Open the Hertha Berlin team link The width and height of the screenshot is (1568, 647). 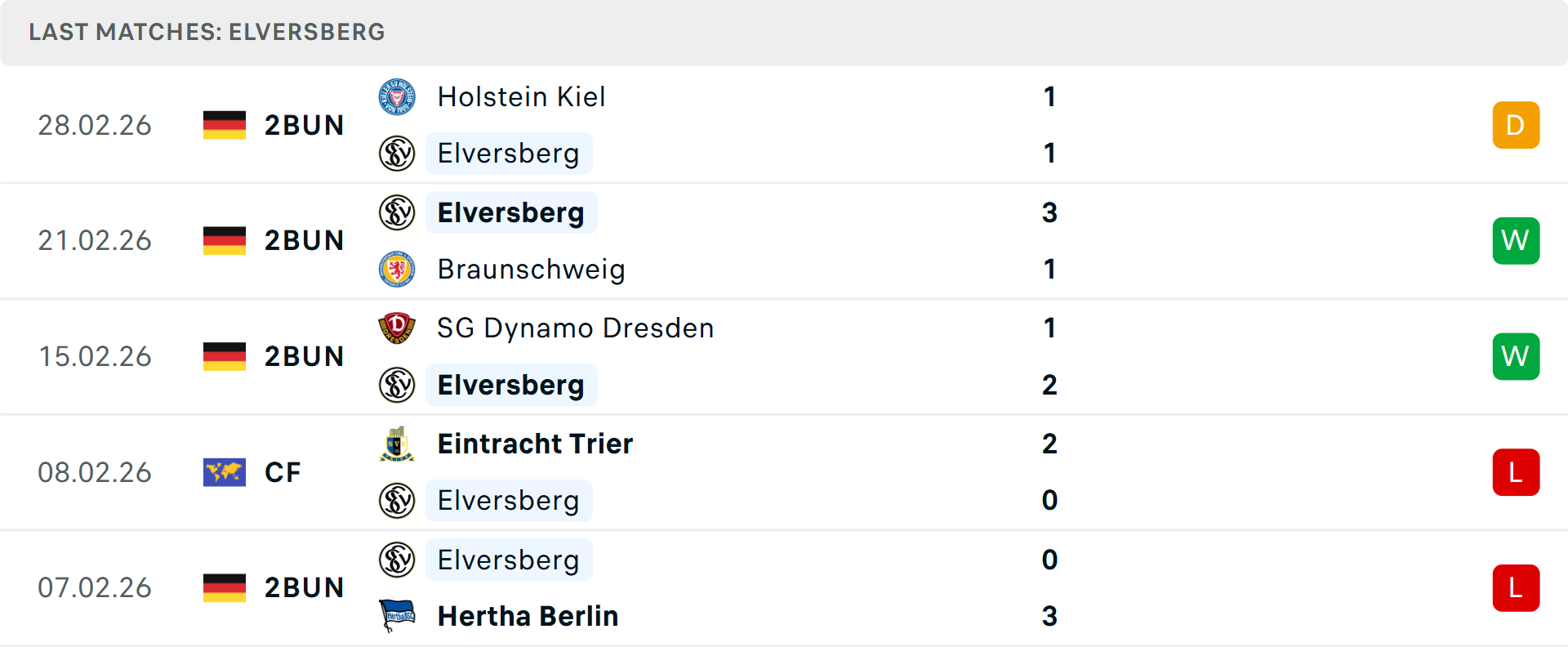coord(528,616)
